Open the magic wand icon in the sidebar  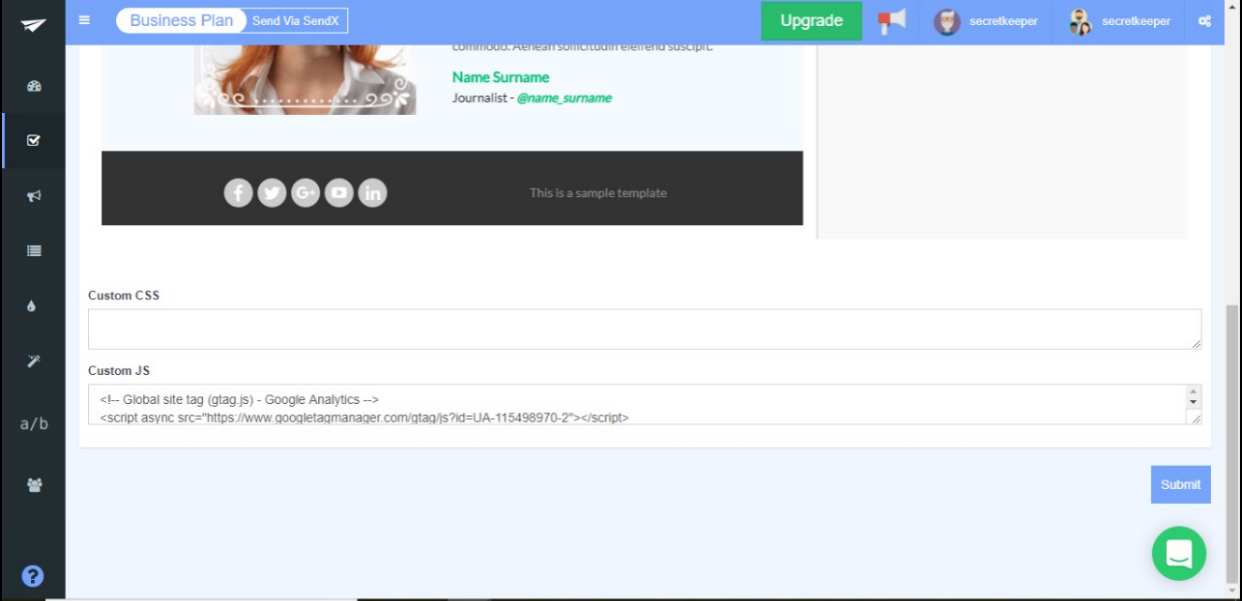pyautogui.click(x=34, y=361)
